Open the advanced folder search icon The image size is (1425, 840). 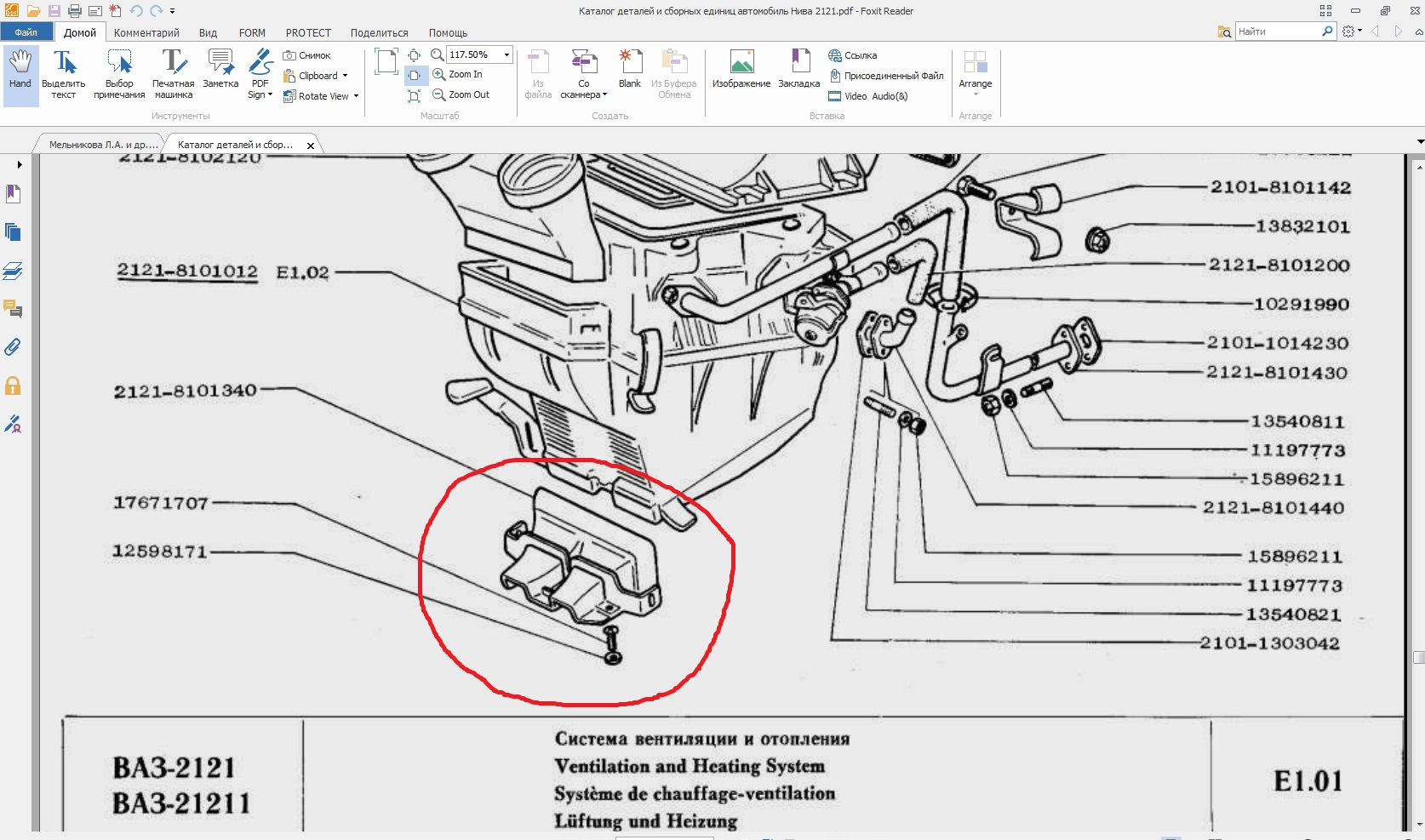pos(1224,31)
